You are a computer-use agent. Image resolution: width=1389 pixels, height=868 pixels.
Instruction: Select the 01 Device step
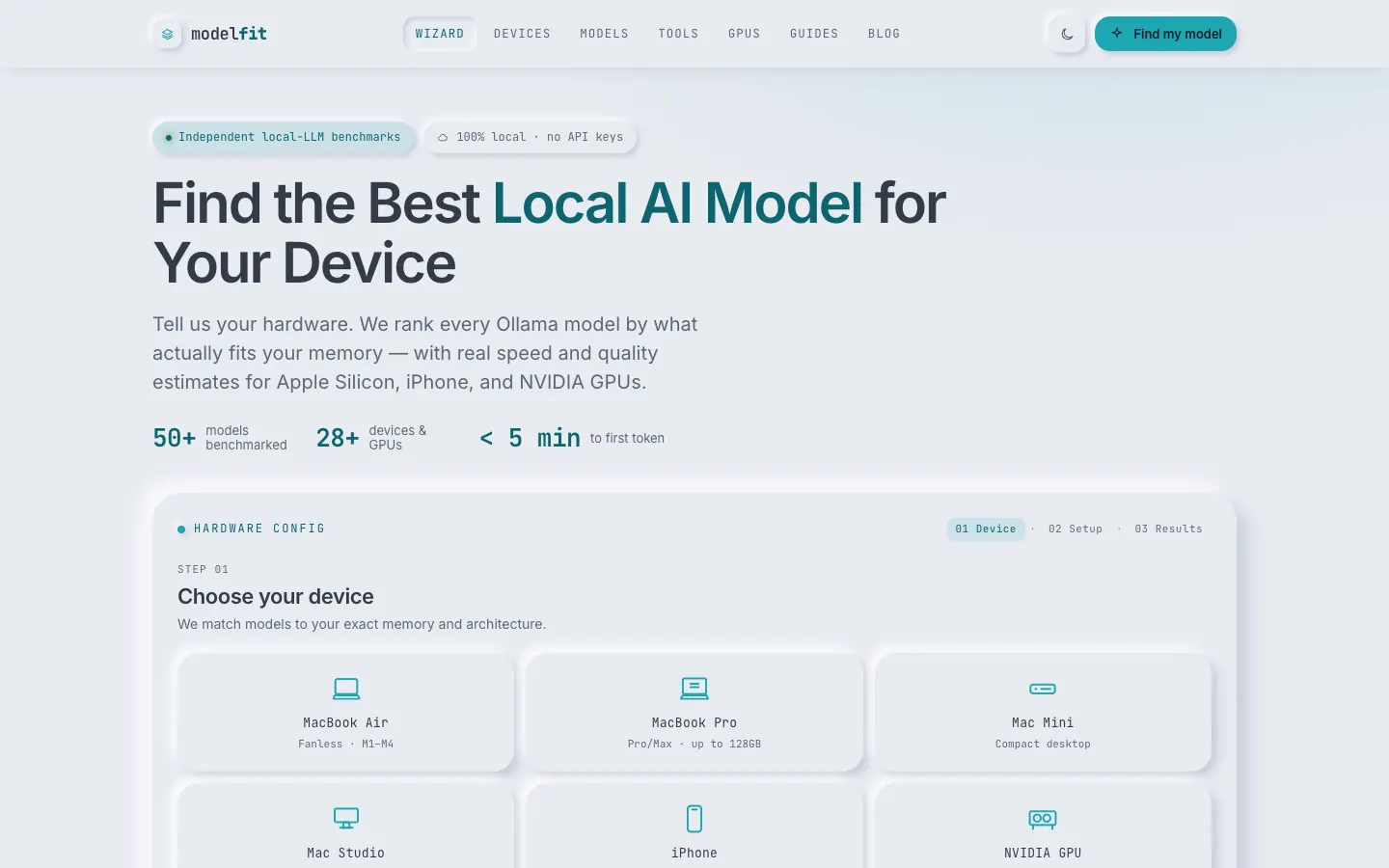986,529
